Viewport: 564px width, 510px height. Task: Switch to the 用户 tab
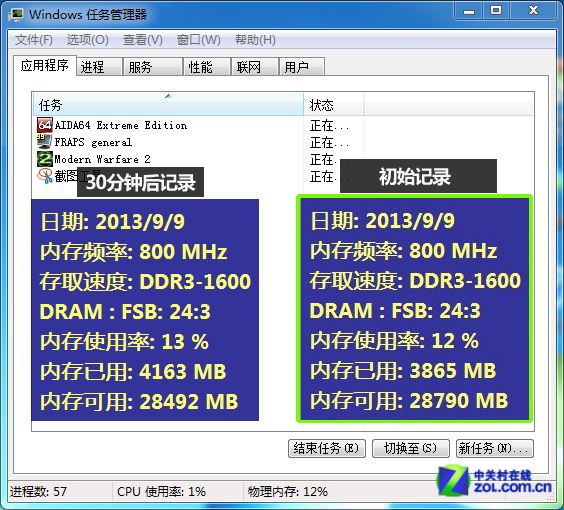[x=302, y=67]
